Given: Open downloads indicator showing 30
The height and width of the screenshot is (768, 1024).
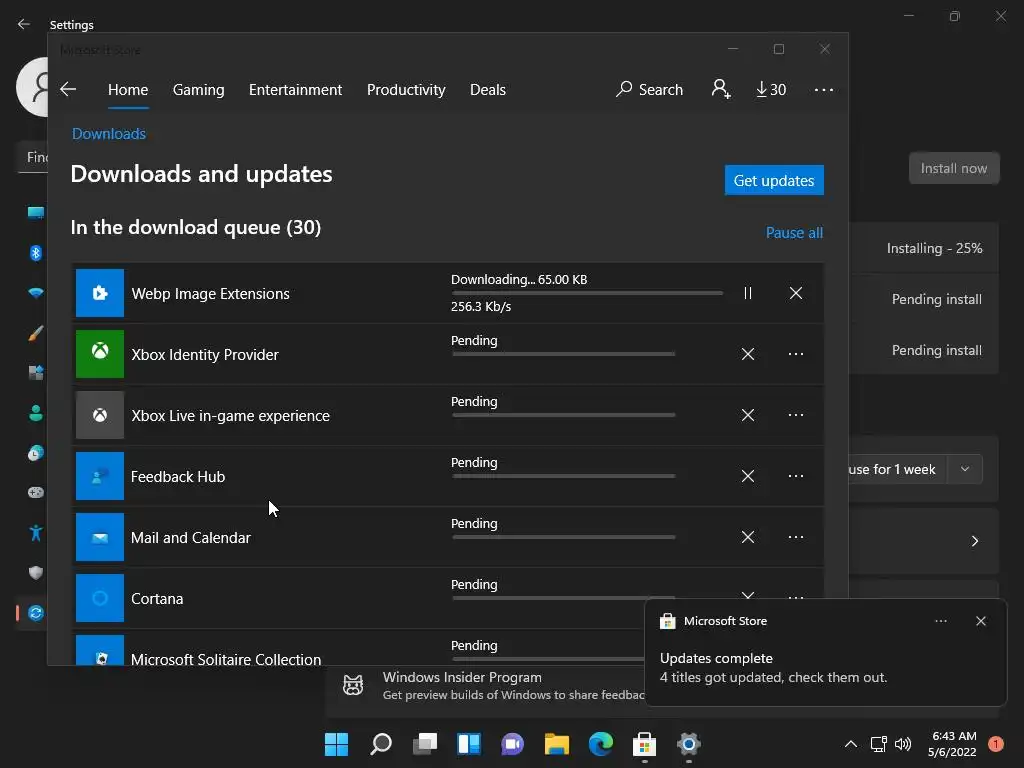Looking at the screenshot, I should [771, 89].
